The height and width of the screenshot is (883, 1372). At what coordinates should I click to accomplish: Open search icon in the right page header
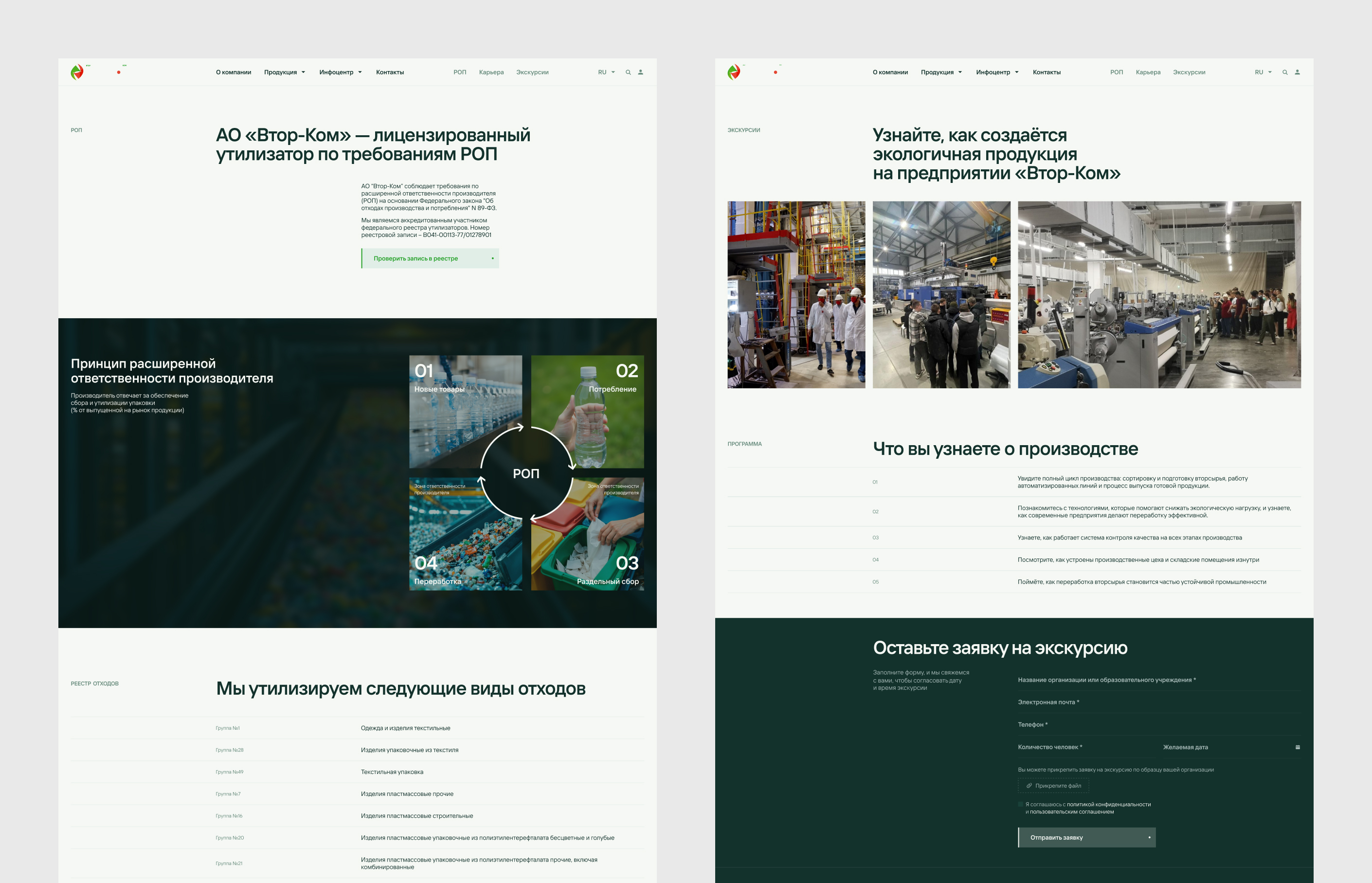[x=1285, y=72]
